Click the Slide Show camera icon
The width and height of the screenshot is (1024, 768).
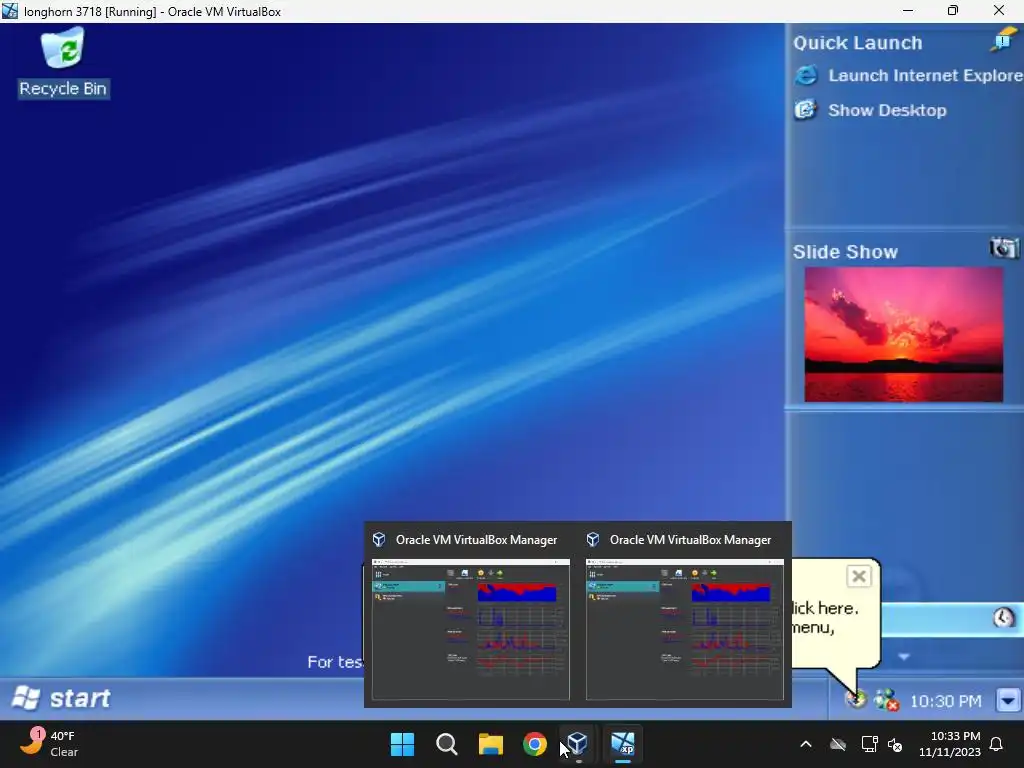1004,248
